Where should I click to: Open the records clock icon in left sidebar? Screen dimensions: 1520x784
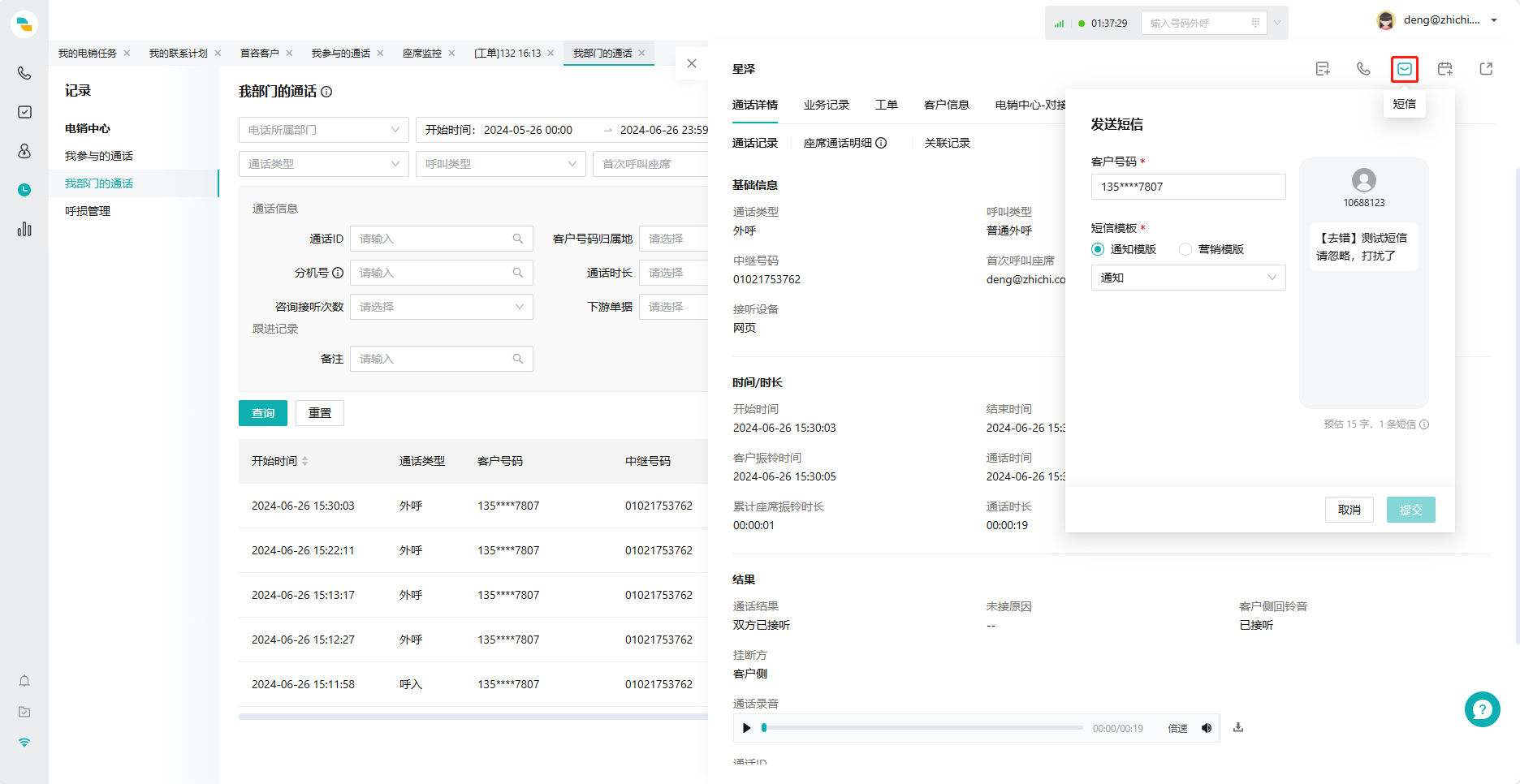24,190
